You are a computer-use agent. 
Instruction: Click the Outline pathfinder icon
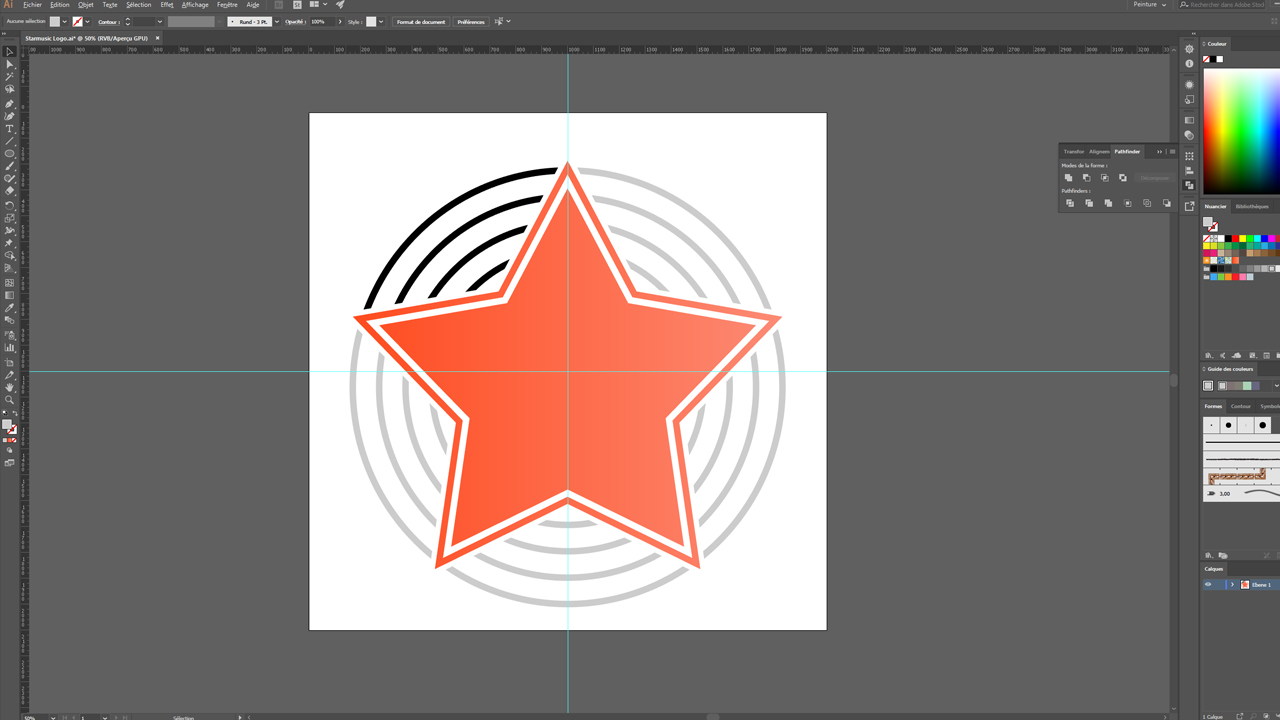[x=1147, y=203]
